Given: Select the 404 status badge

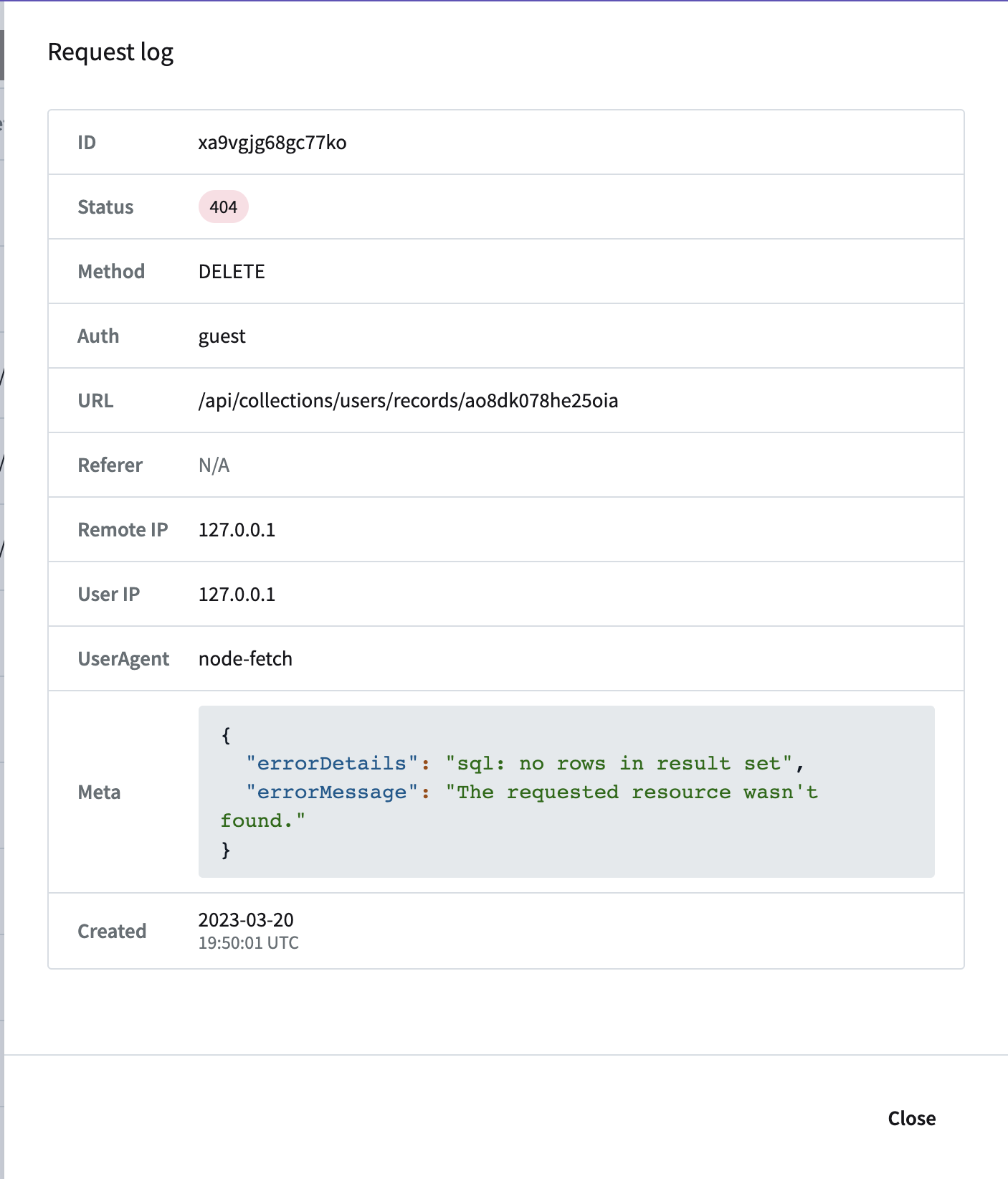Looking at the screenshot, I should 224,207.
